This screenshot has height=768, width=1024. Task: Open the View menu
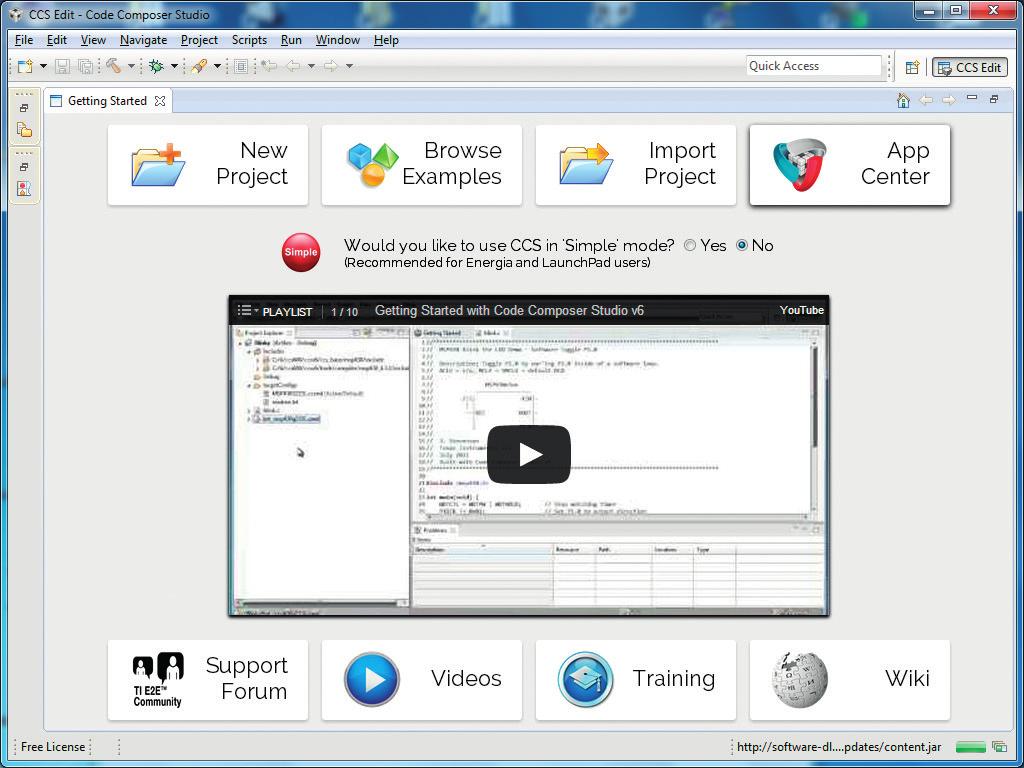point(93,40)
